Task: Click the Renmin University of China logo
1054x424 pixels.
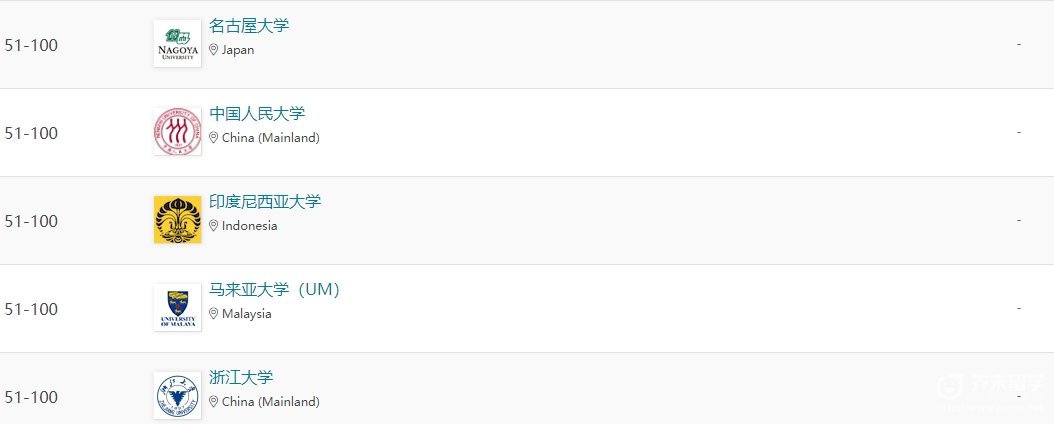Action: click(x=177, y=132)
